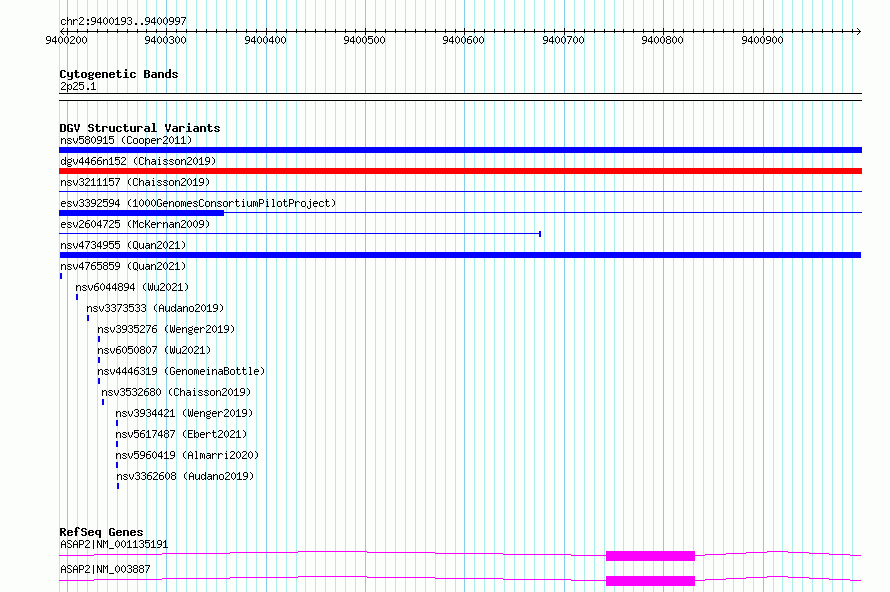Select the red dgv4466n152 variant bar

point(460,171)
